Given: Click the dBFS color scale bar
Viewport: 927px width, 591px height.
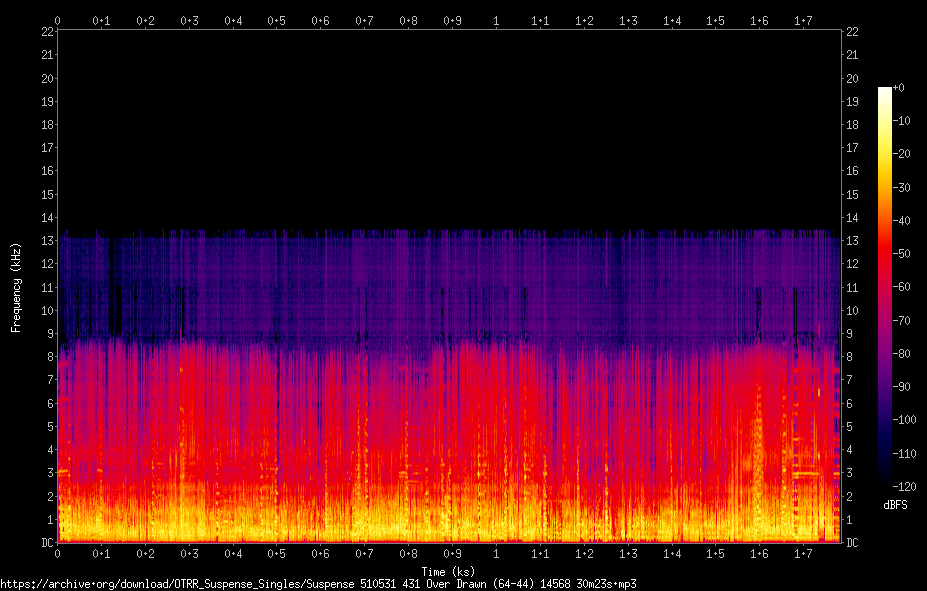Looking at the screenshot, I should click(x=884, y=285).
